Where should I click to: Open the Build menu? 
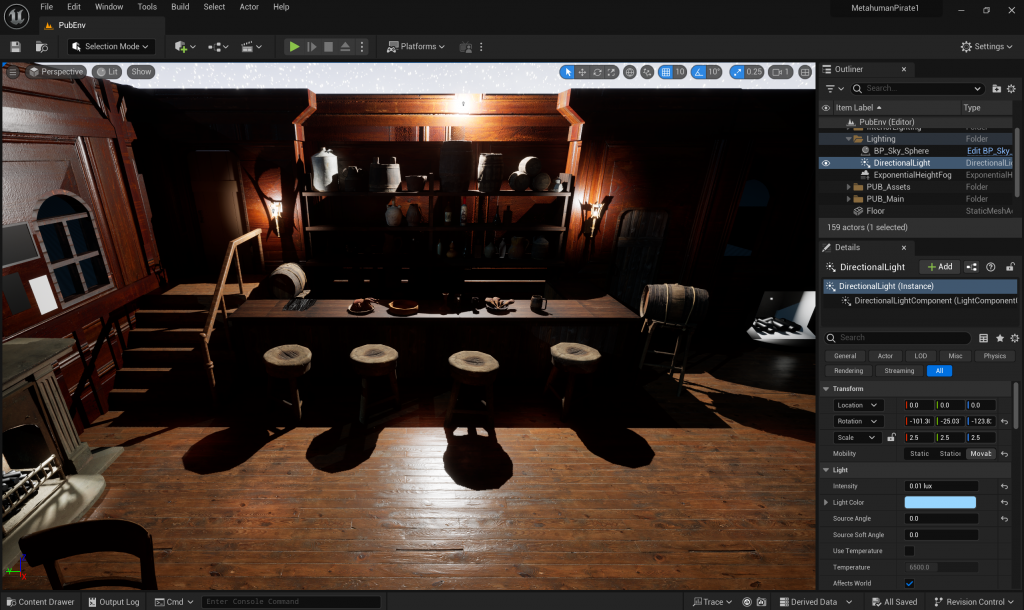click(x=180, y=7)
